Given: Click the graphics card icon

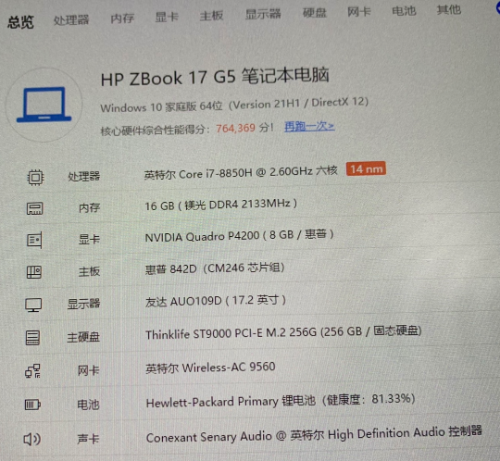Looking at the screenshot, I should pos(34,240).
